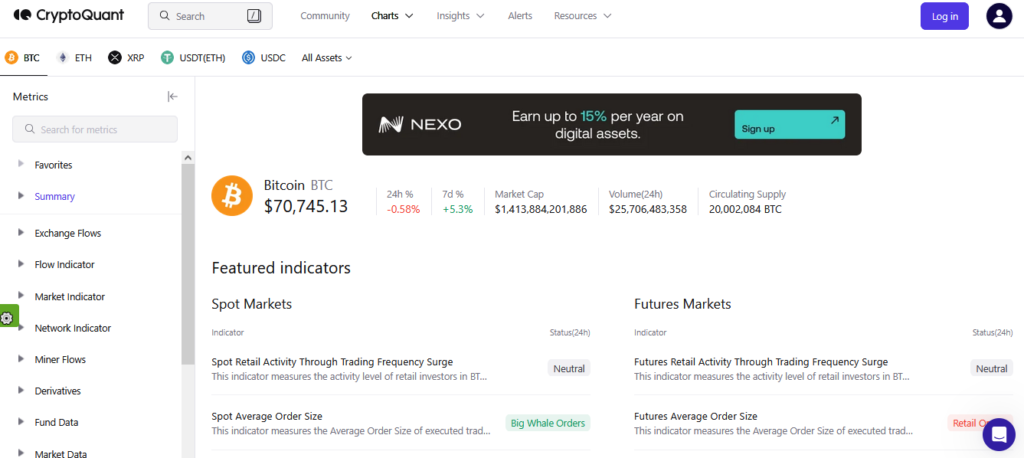The width and height of the screenshot is (1024, 458).
Task: Select the XRP asset icon
Action: (114, 58)
